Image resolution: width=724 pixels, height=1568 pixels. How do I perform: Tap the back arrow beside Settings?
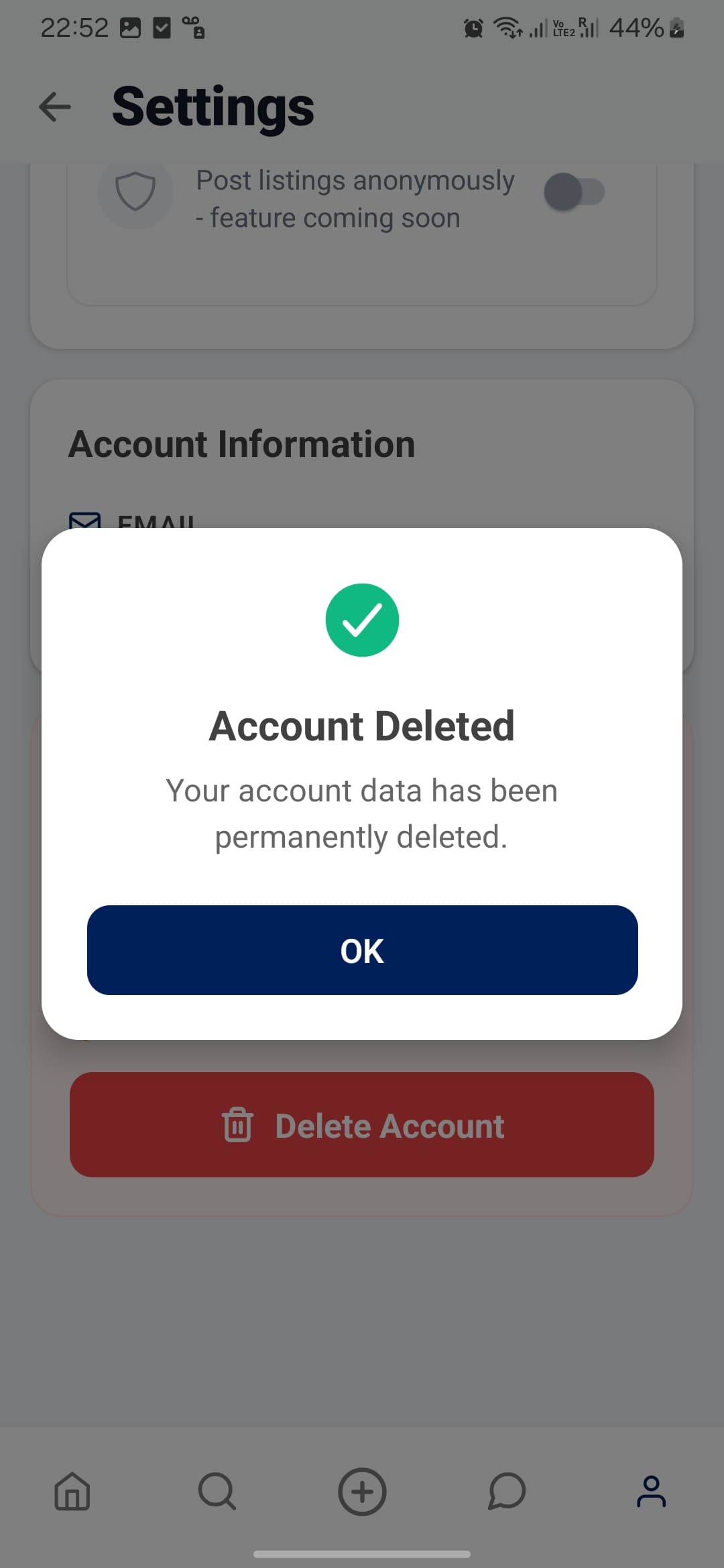55,107
